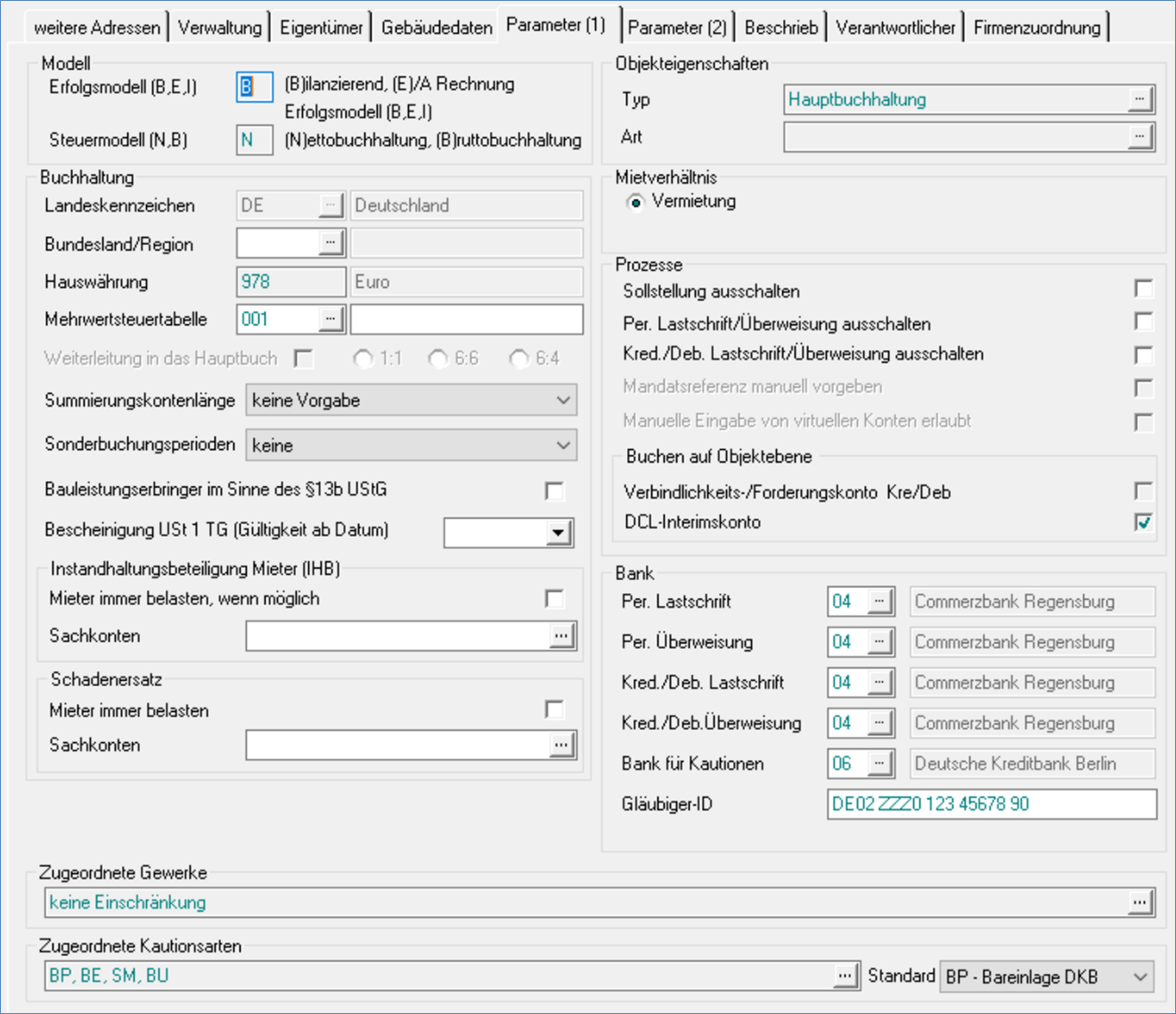
Task: Open the Sonderbuchungsperioden dropdown
Action: tap(563, 445)
